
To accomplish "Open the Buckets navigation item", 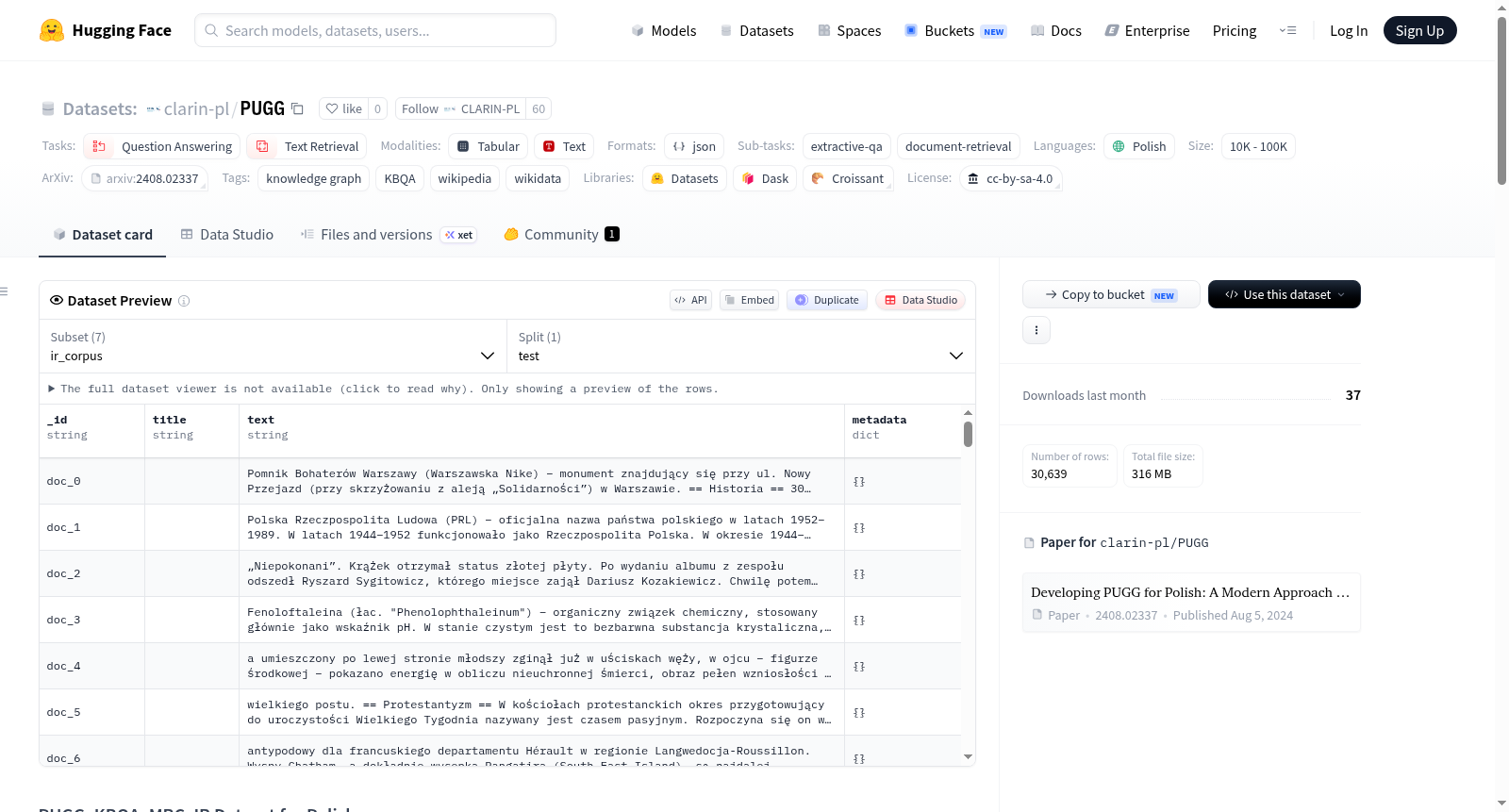I will [955, 30].
